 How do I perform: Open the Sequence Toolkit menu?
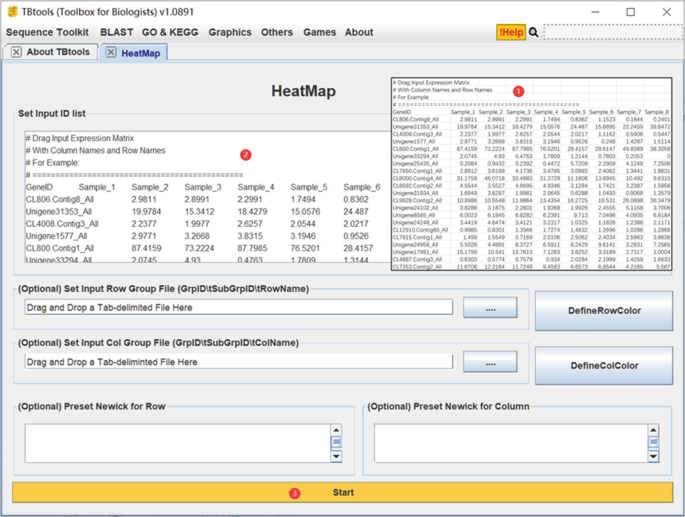[48, 32]
